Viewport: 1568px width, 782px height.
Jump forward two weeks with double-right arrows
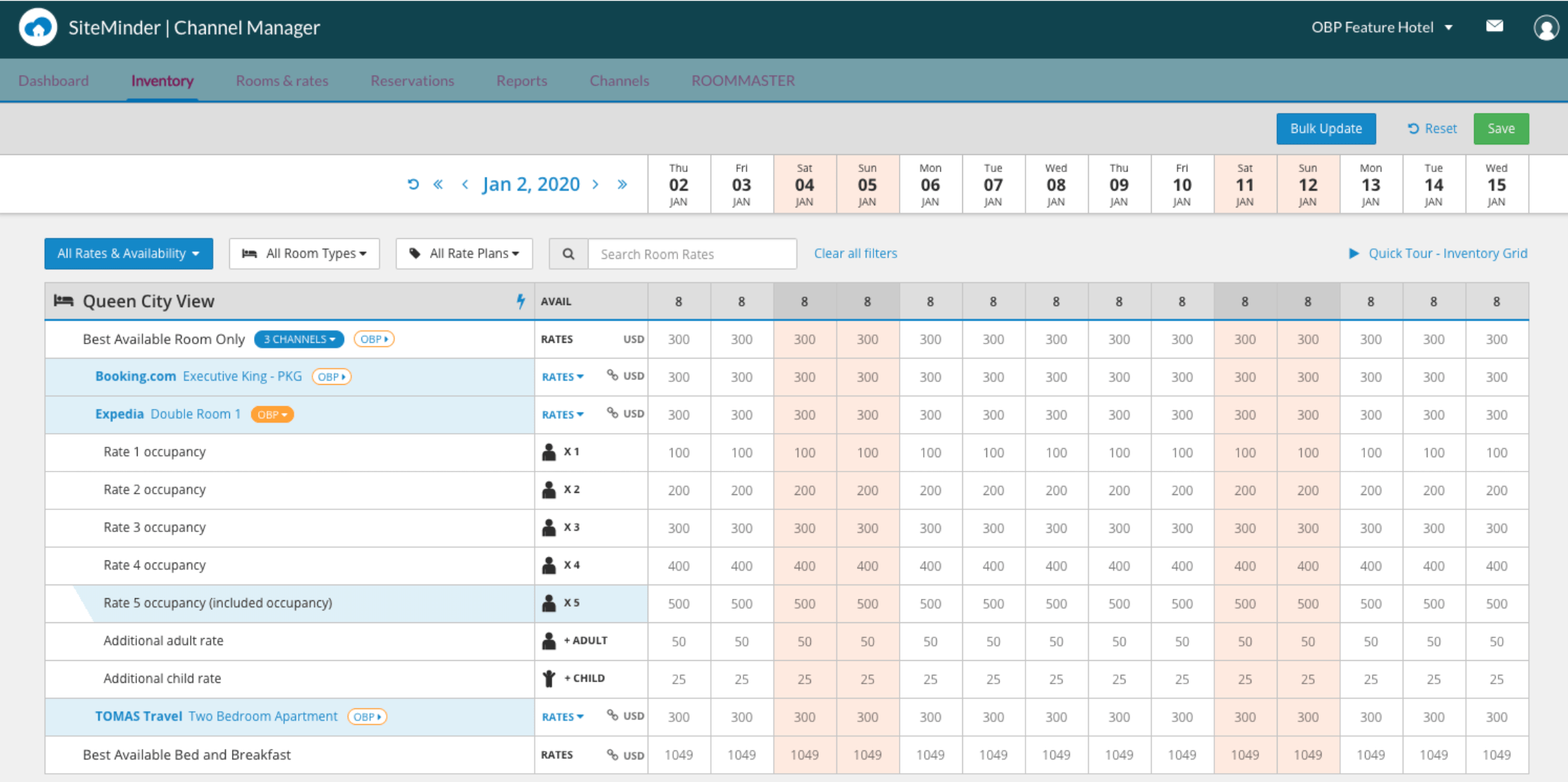tap(622, 184)
